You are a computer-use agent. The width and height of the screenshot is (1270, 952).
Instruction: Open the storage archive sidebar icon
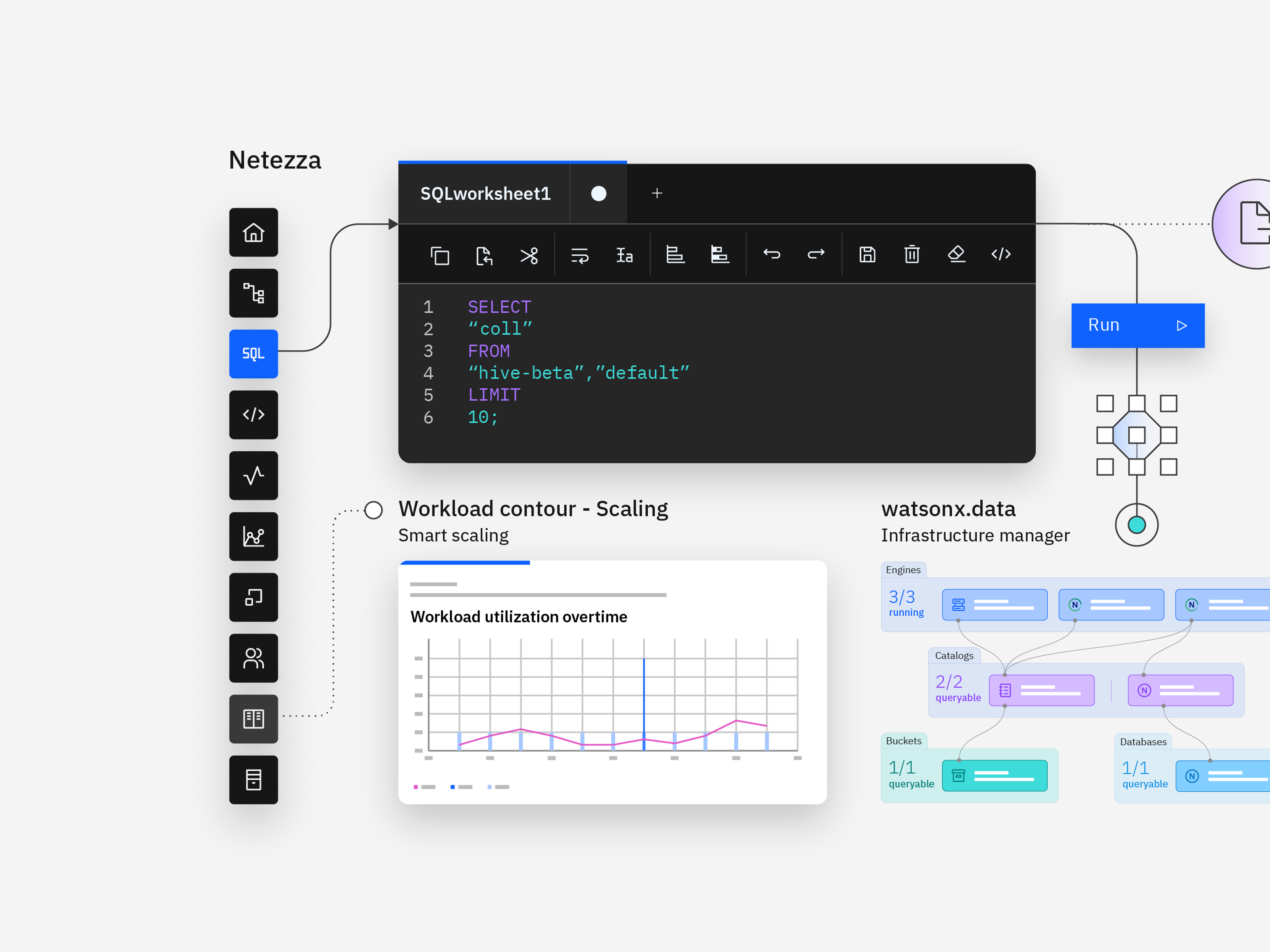(253, 780)
